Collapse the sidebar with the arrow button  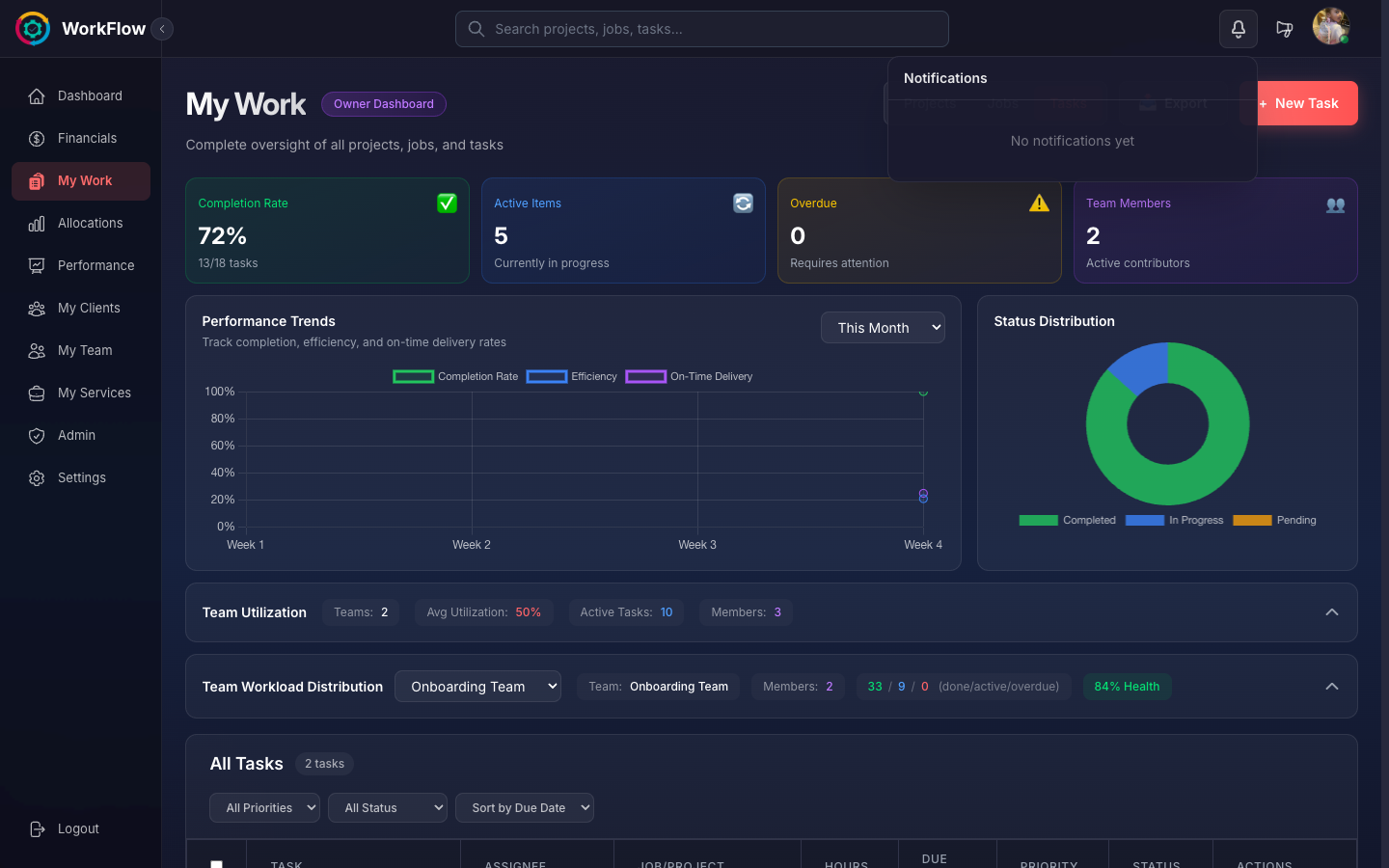[x=162, y=29]
